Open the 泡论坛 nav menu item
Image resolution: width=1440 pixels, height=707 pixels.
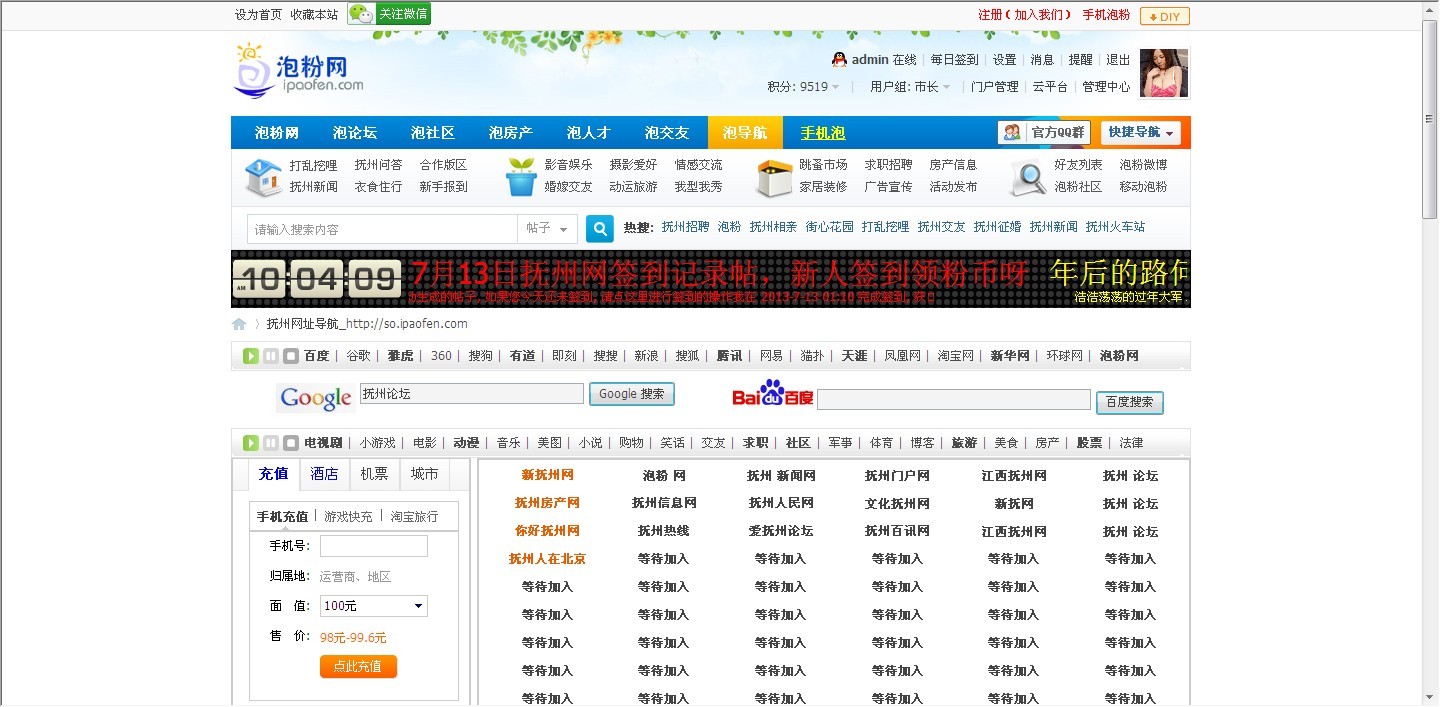coord(355,133)
